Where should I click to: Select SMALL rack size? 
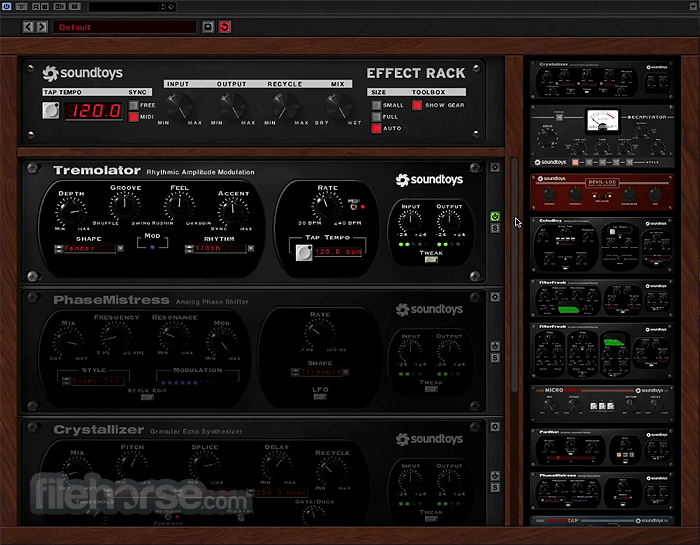click(x=376, y=105)
